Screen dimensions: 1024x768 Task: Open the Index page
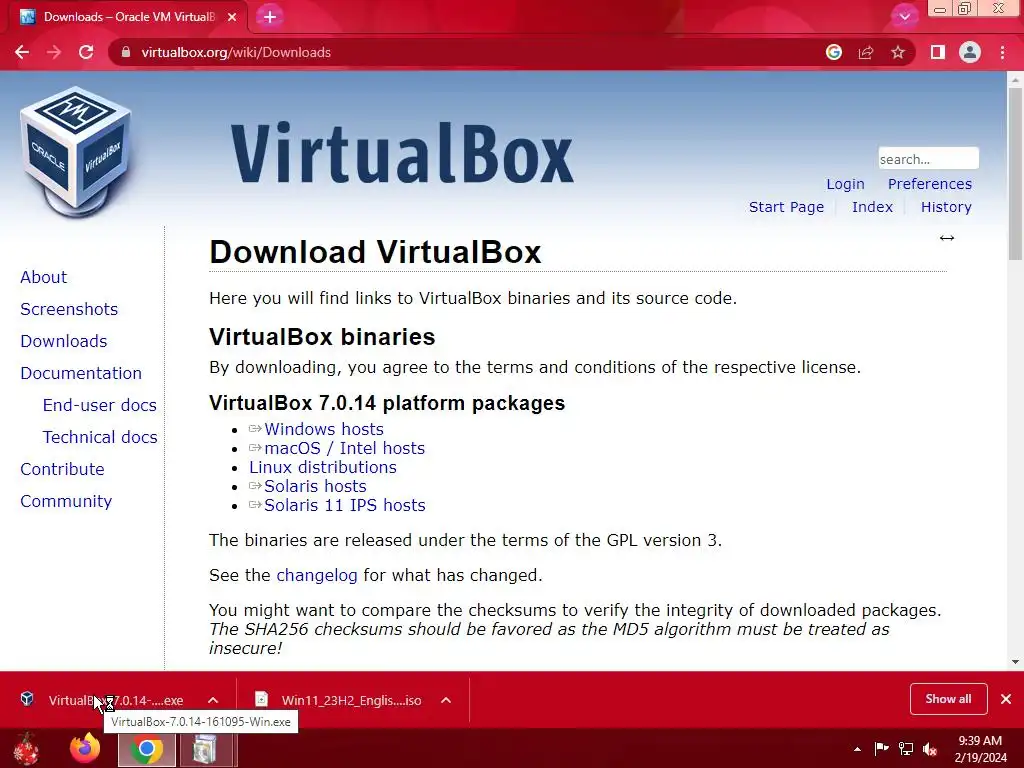point(872,207)
